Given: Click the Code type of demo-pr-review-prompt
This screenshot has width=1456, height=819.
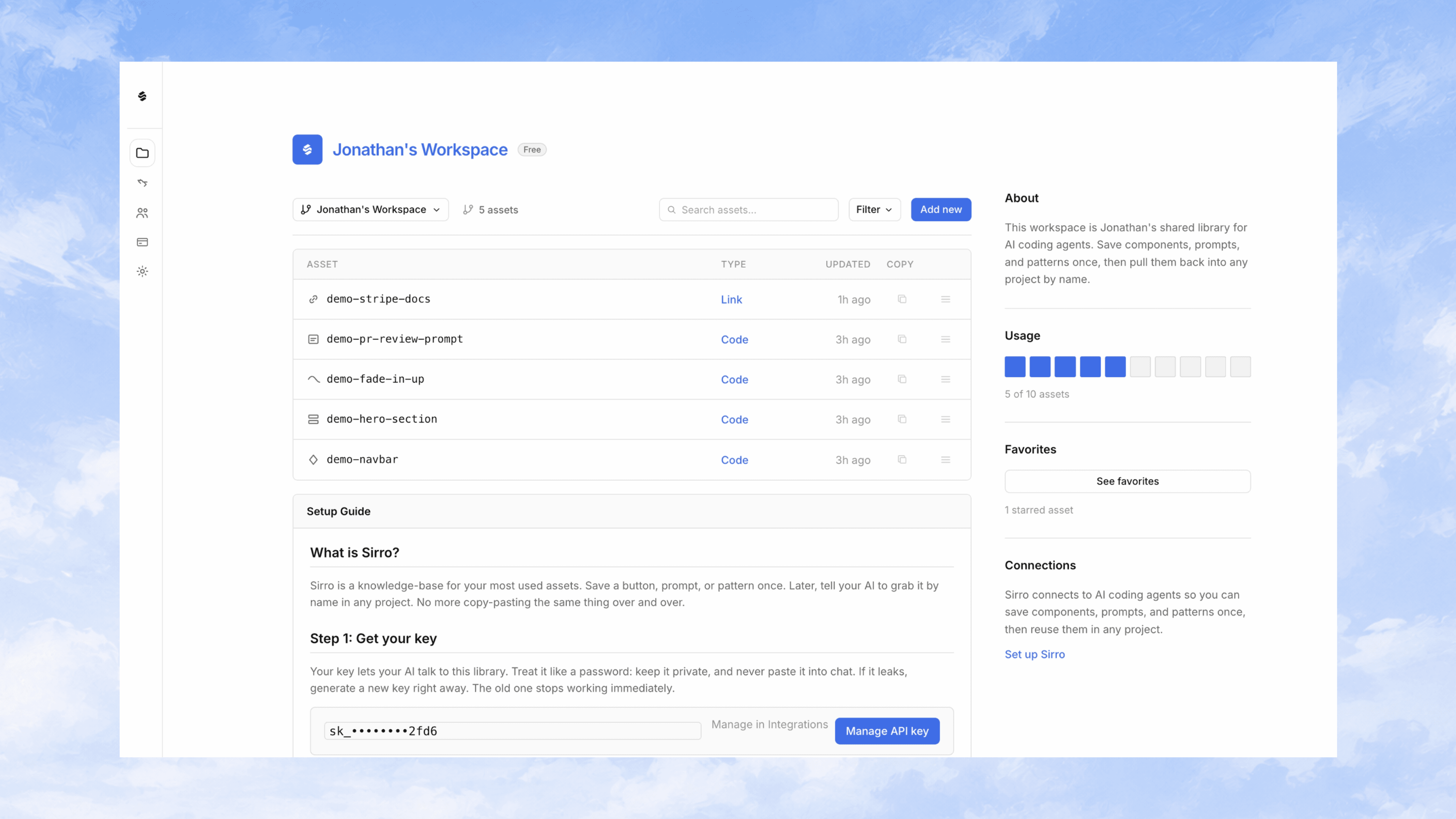Looking at the screenshot, I should click(x=735, y=340).
